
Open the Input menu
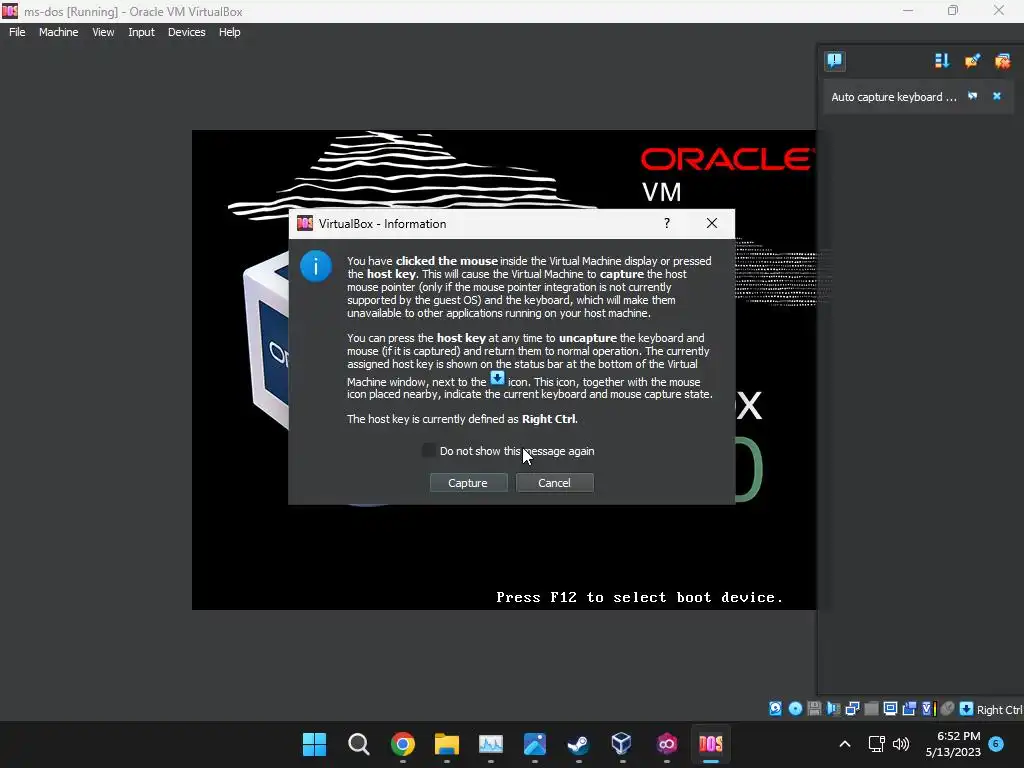(x=141, y=32)
